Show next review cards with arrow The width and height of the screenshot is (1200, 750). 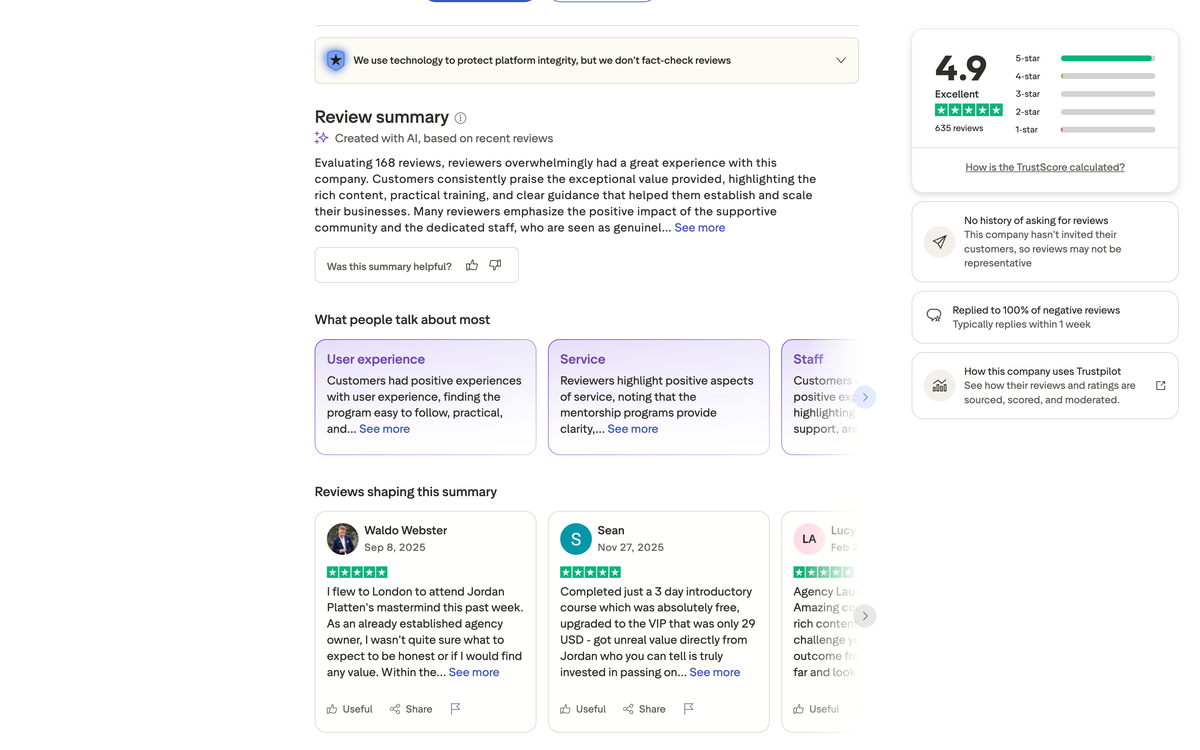pos(865,616)
